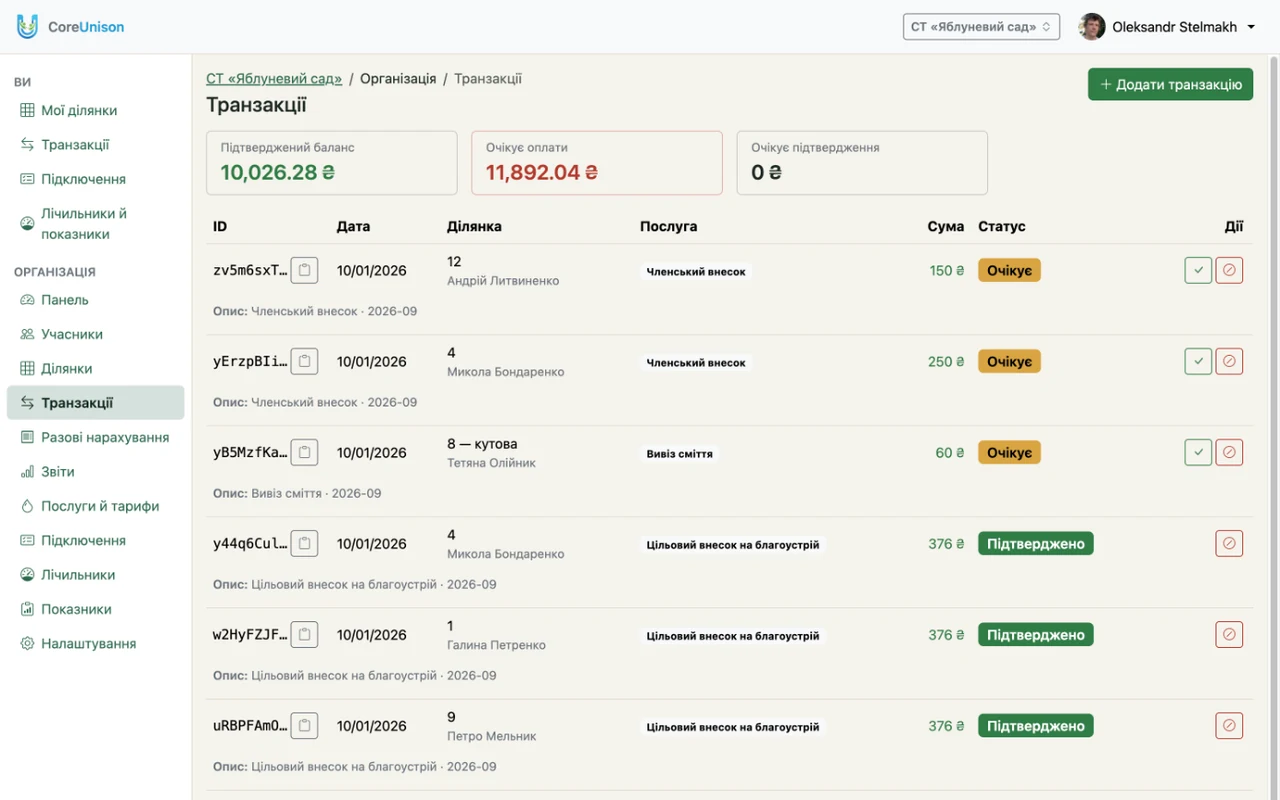1280x800 pixels.
Task: Click the Очікує status badge for plot 12
Action: 1009,270
